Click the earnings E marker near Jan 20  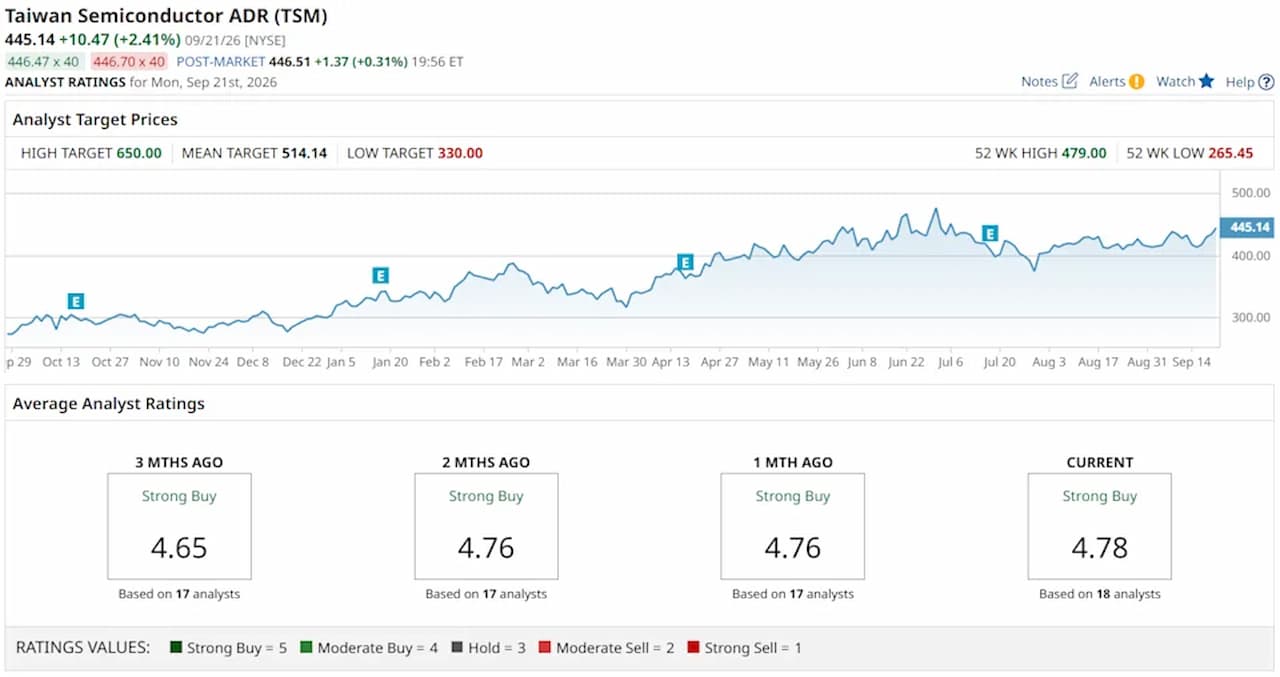click(380, 275)
